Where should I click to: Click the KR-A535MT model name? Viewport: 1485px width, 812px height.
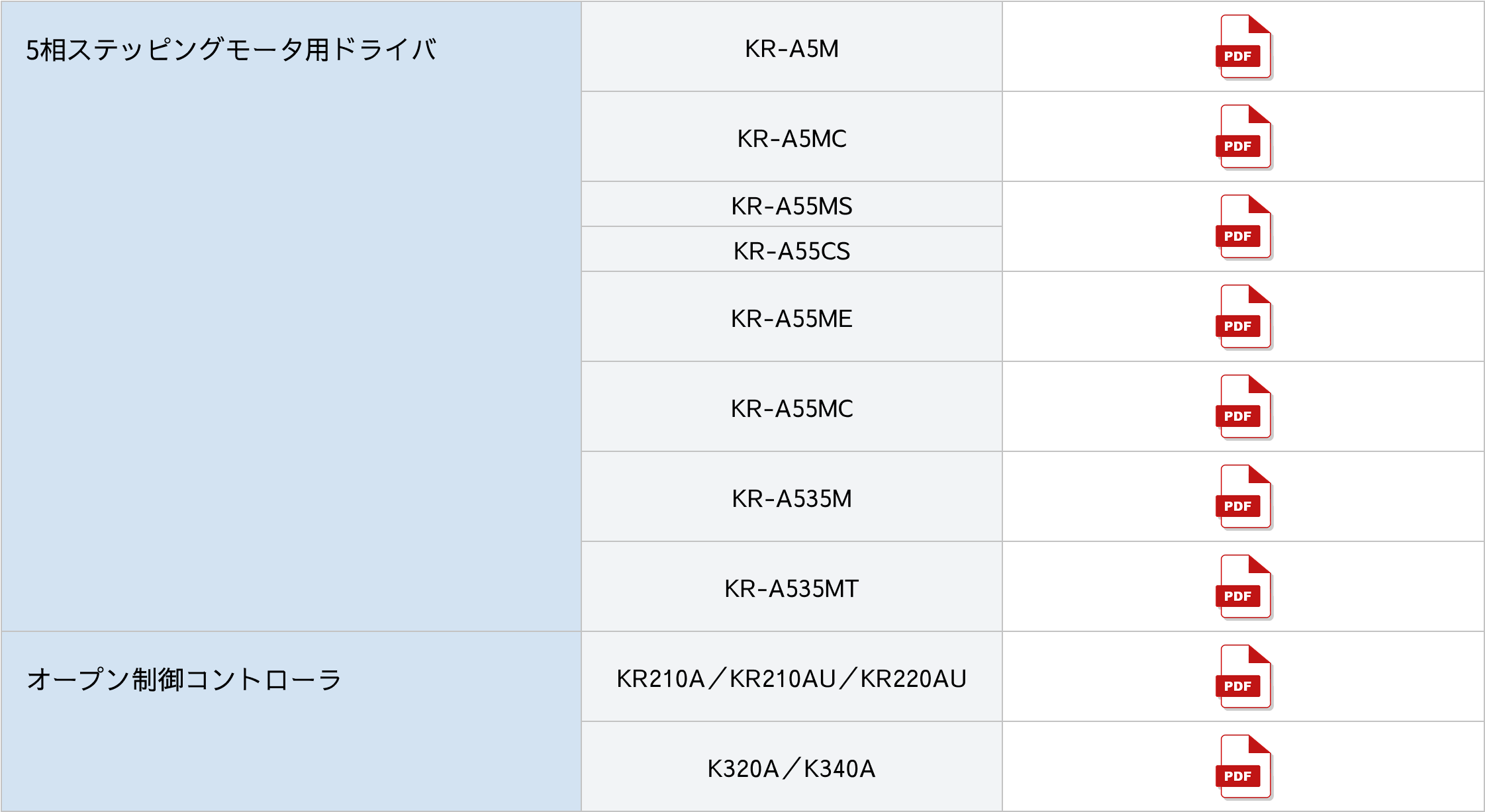pyautogui.click(x=791, y=589)
